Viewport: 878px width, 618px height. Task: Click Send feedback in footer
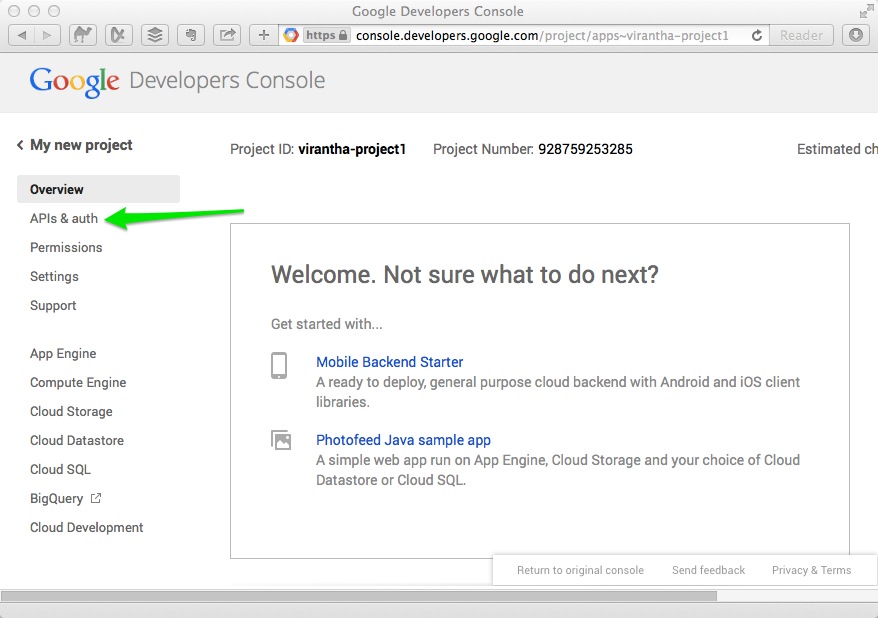[708, 570]
